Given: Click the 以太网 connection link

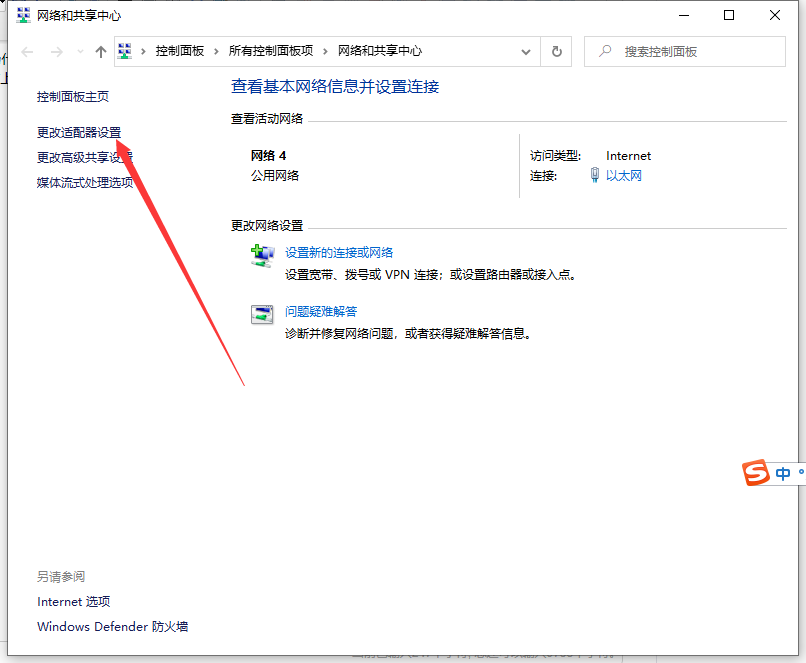Looking at the screenshot, I should 624,176.
